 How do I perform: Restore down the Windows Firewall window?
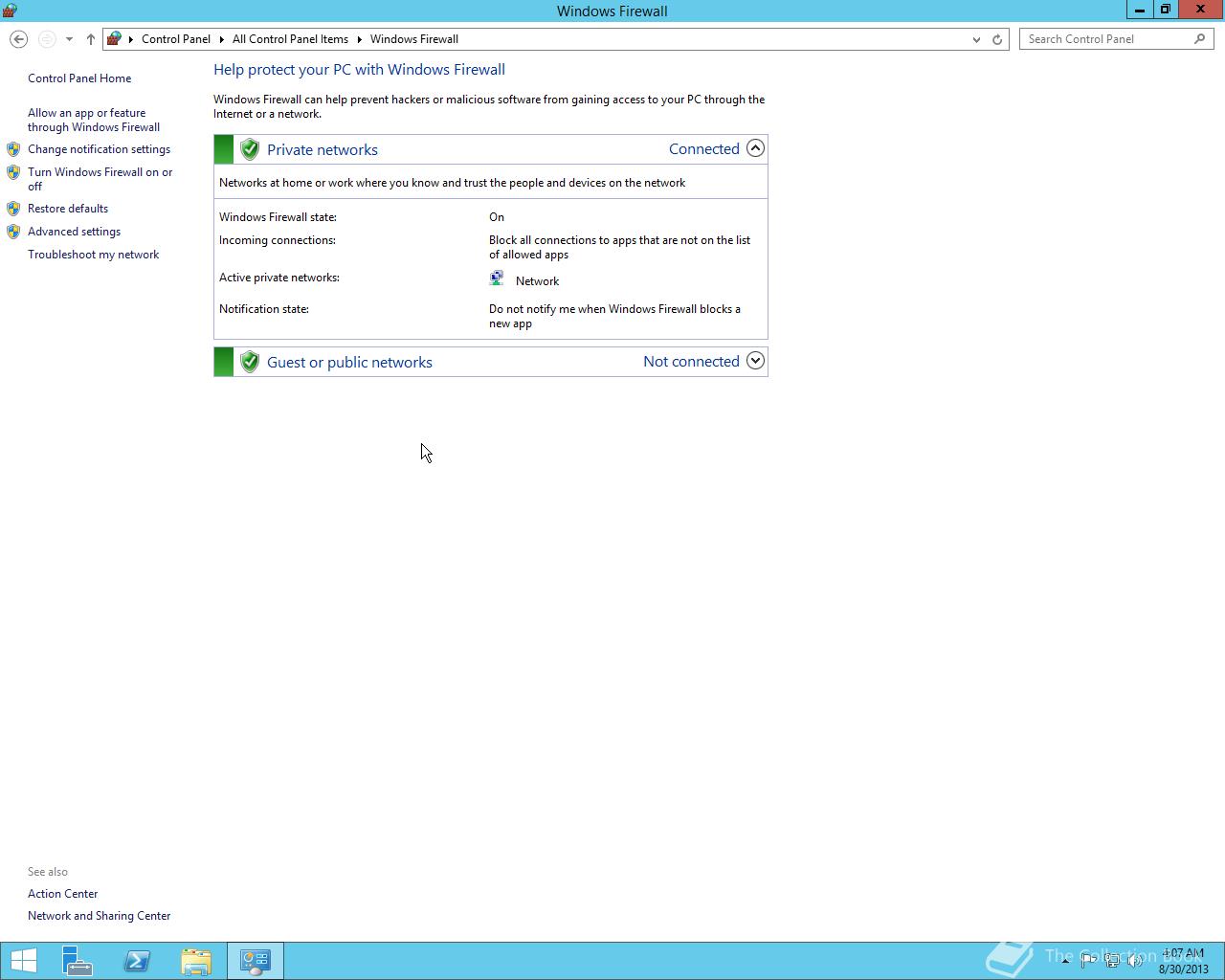[1165, 10]
